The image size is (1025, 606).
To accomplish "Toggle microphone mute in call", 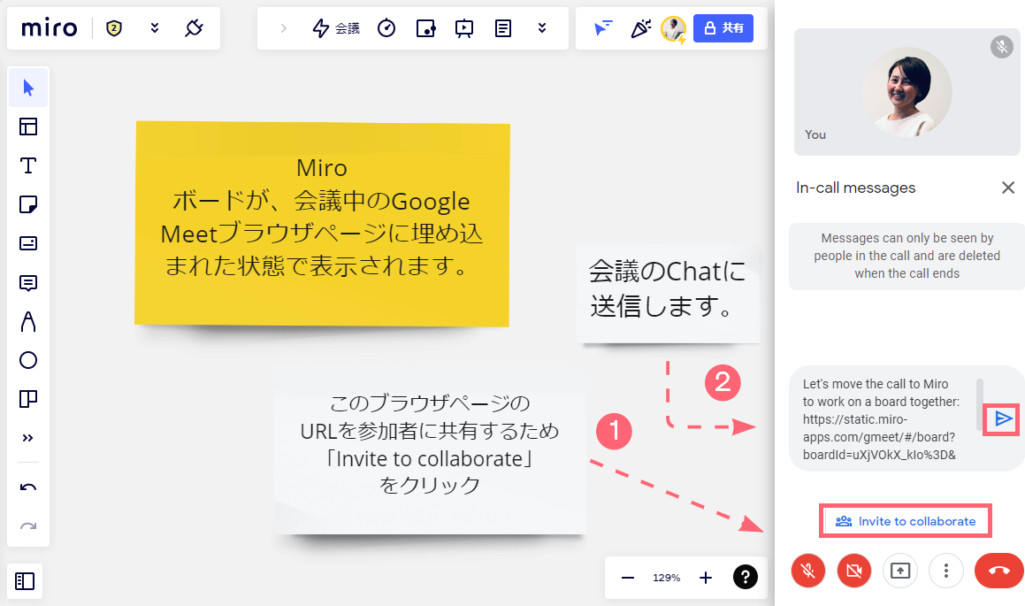I will 808,571.
